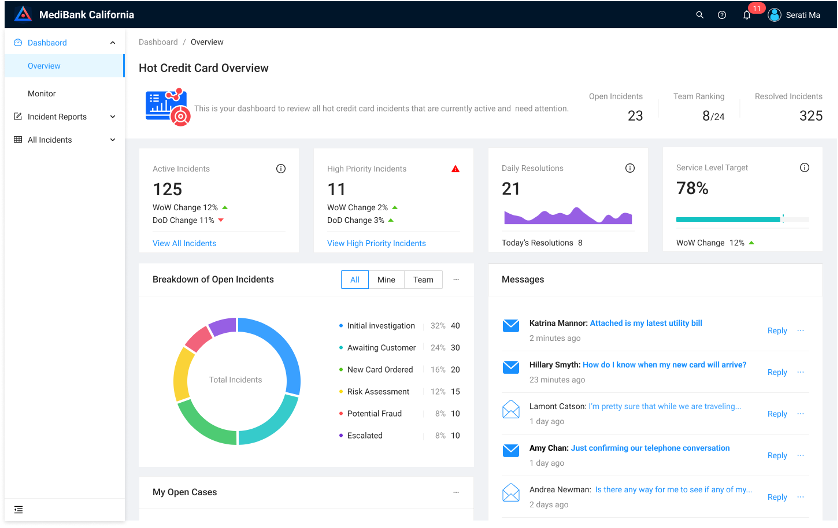Switch breakdown filter to Team

(423, 279)
